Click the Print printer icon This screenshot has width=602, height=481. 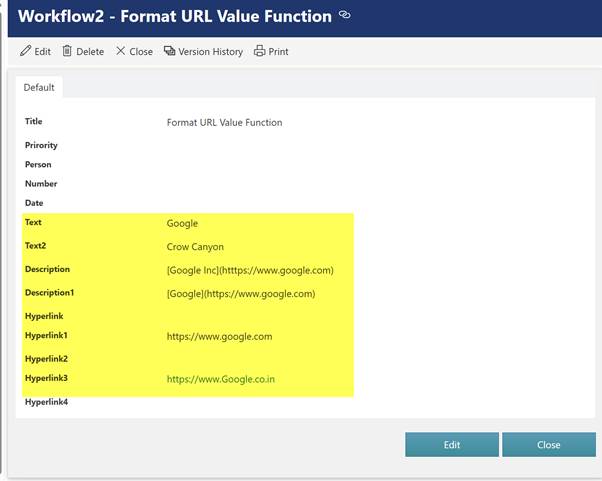[x=260, y=51]
